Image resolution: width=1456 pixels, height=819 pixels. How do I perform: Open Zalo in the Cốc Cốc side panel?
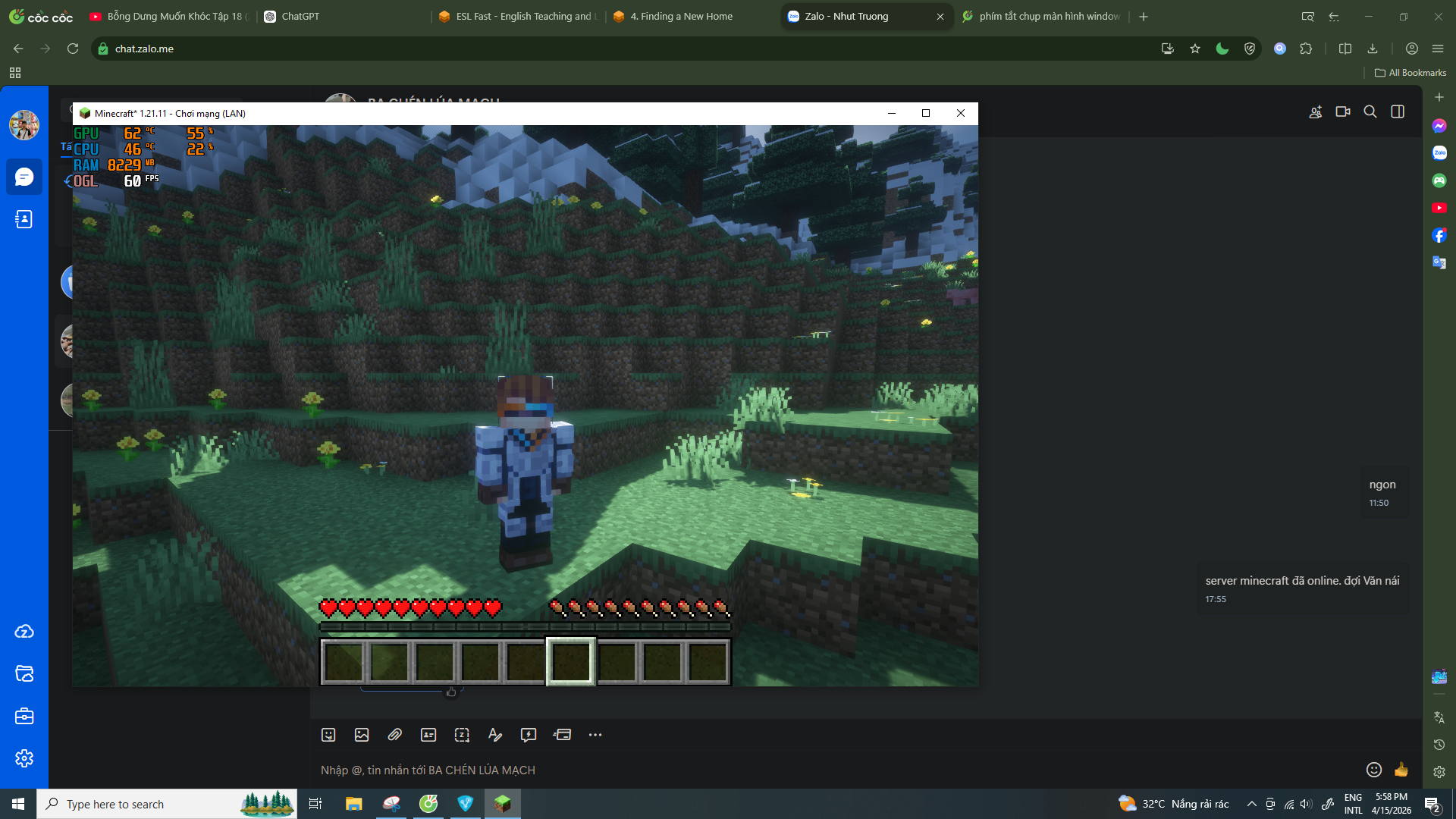tap(1439, 153)
